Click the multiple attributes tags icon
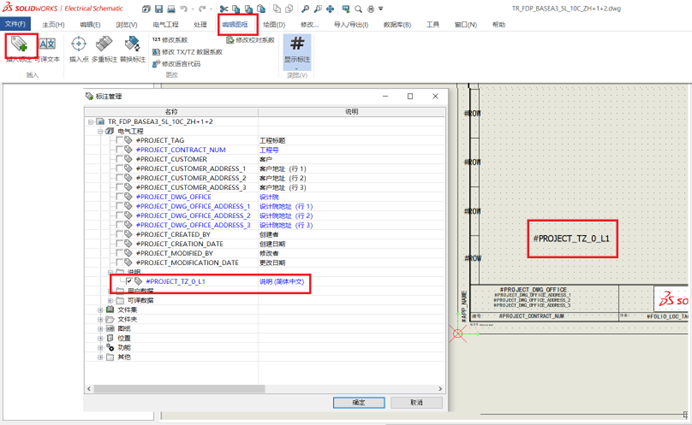This screenshot has width=692, height=425. (104, 44)
